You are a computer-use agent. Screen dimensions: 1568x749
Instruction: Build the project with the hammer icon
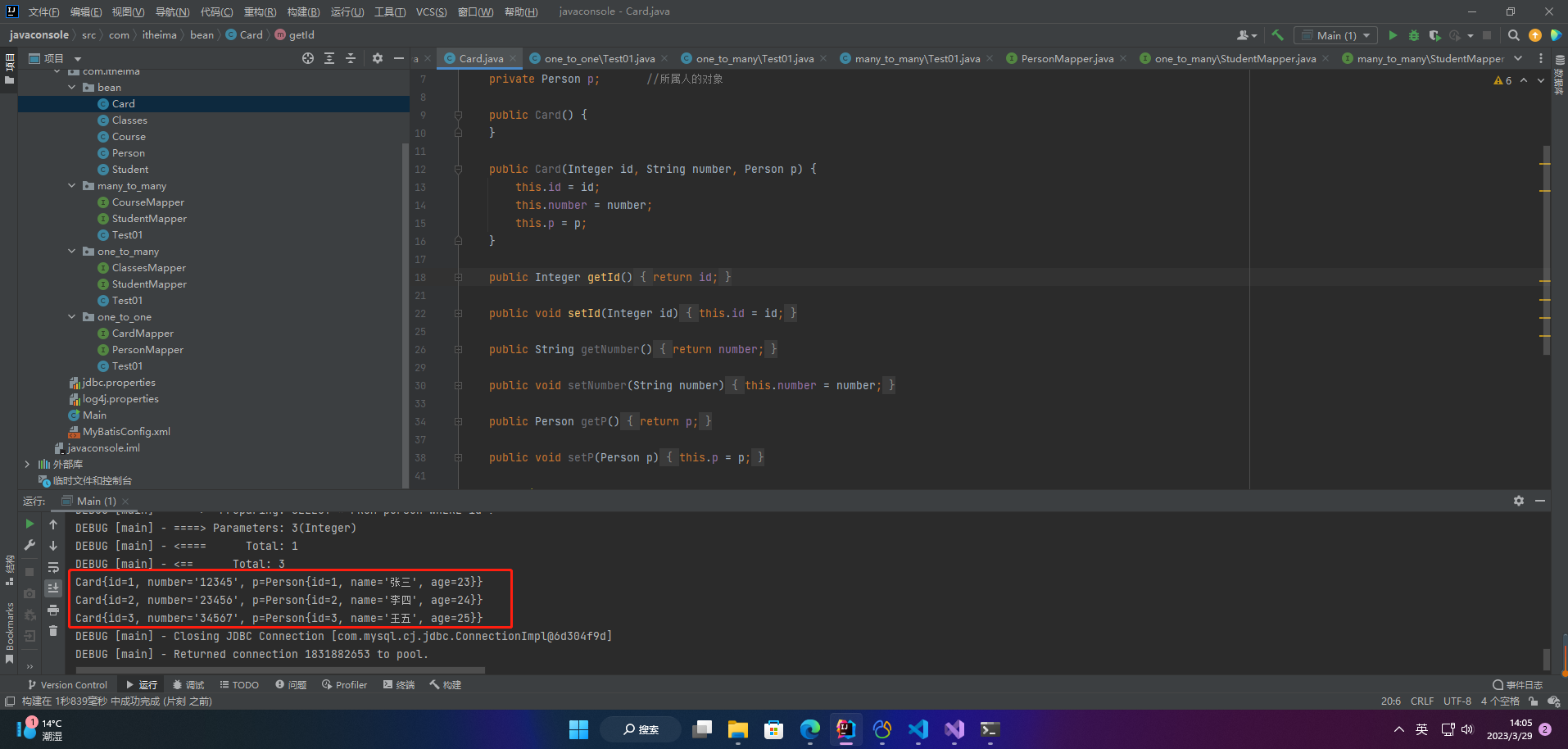coord(1277,35)
